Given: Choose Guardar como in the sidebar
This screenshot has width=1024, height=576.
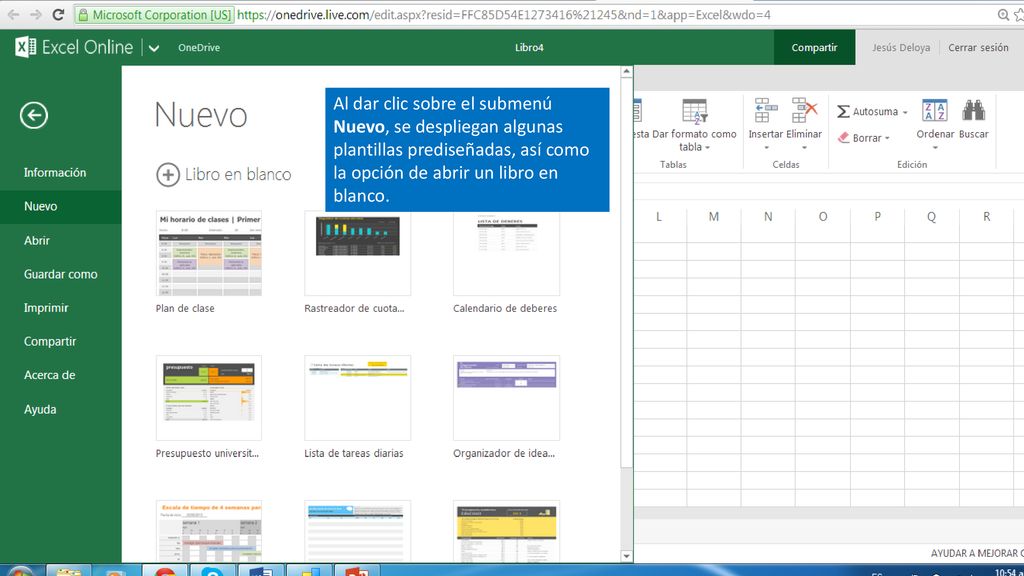Looking at the screenshot, I should click(x=61, y=274).
